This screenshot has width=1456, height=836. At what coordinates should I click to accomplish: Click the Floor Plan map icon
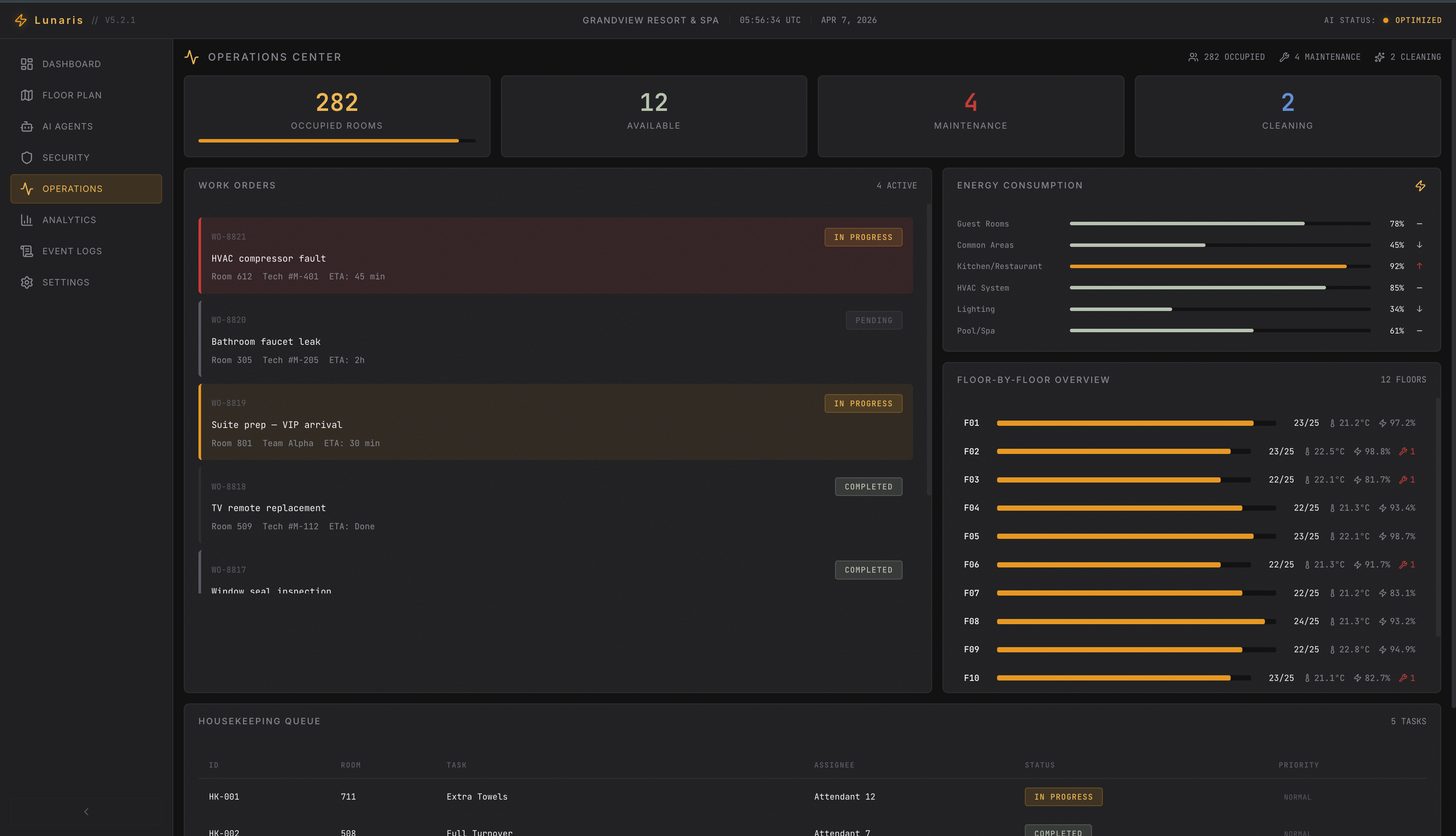26,95
